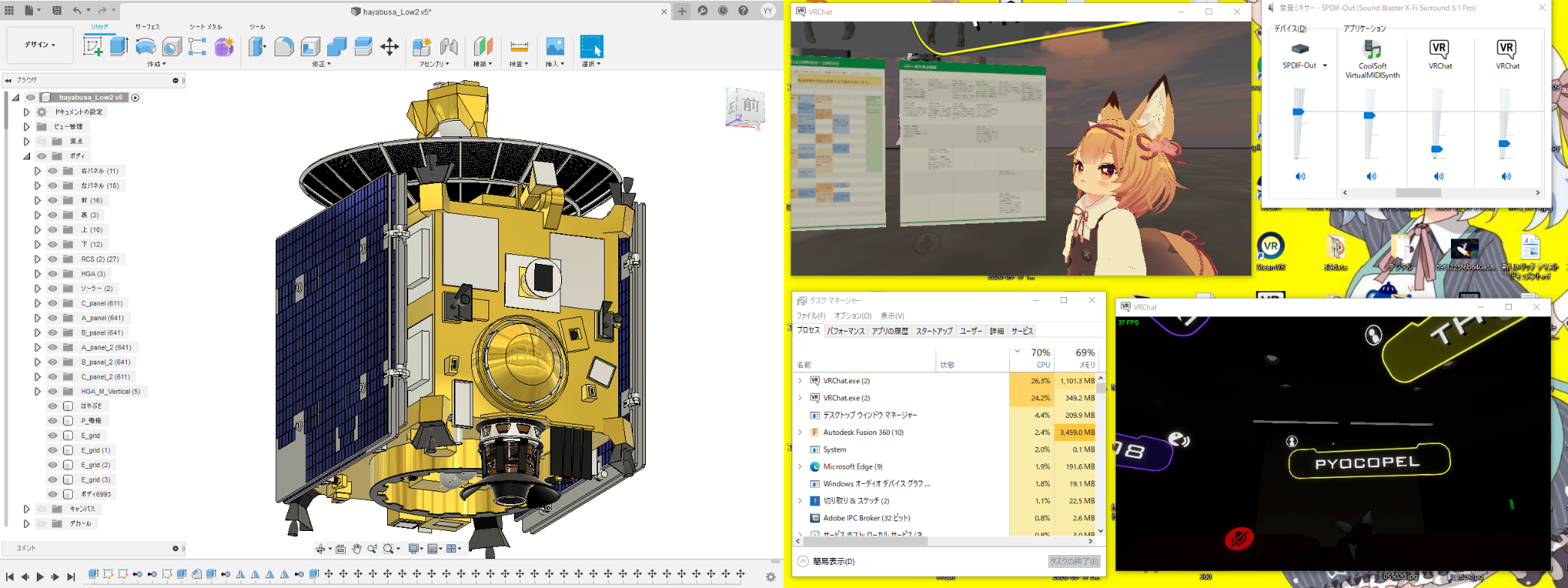Sort Task Manager by メモリ column

pyautogui.click(x=1076, y=358)
